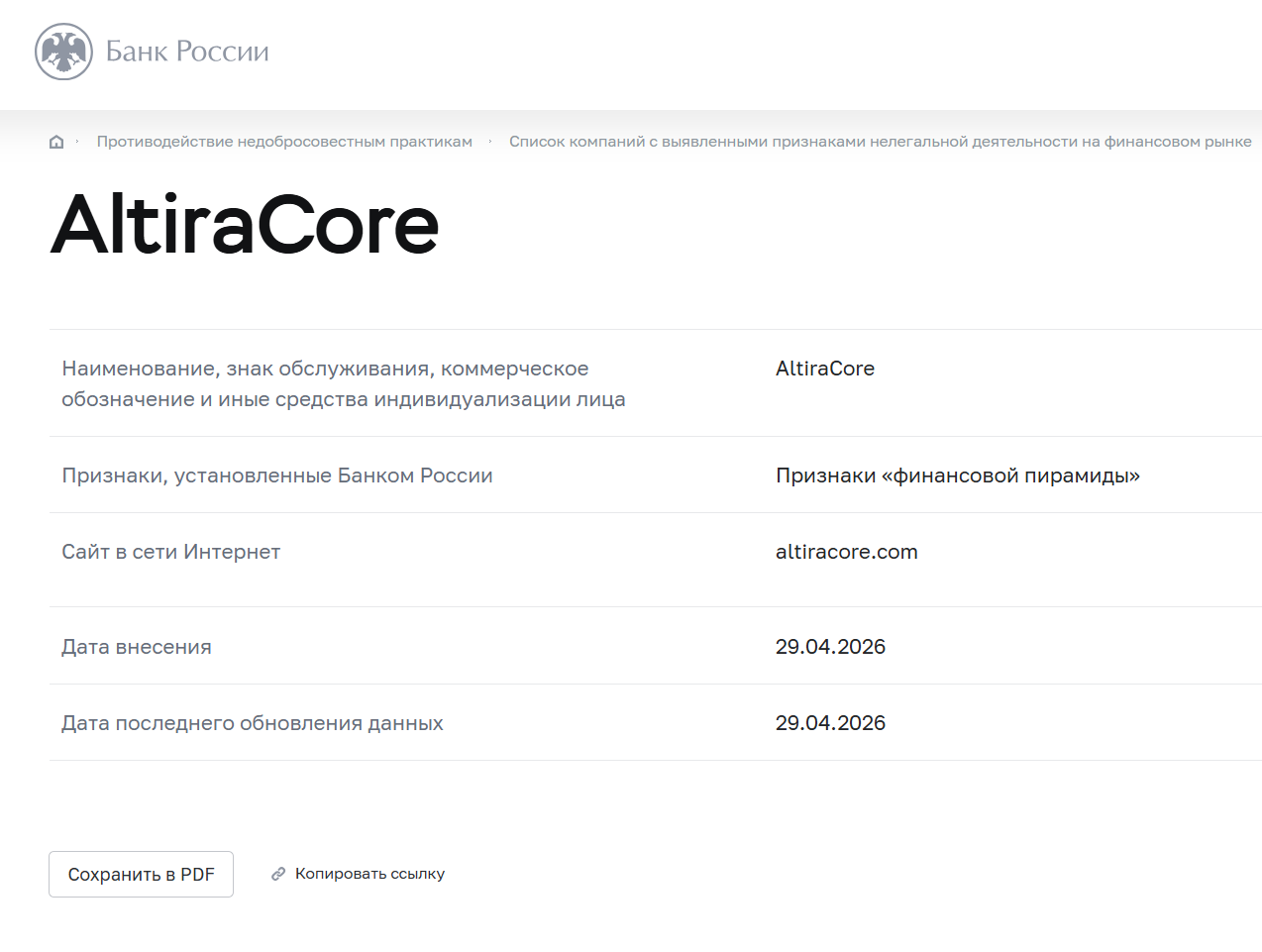Select Признаки «финансовой пирамиды» value
The height and width of the screenshot is (952, 1262).
[x=958, y=476]
